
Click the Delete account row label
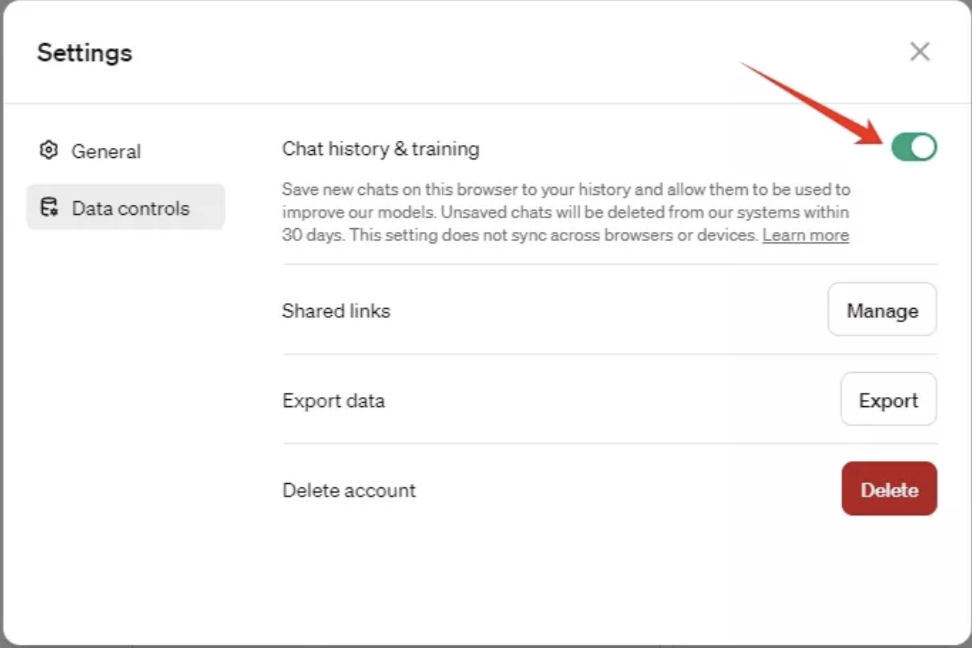pos(349,489)
